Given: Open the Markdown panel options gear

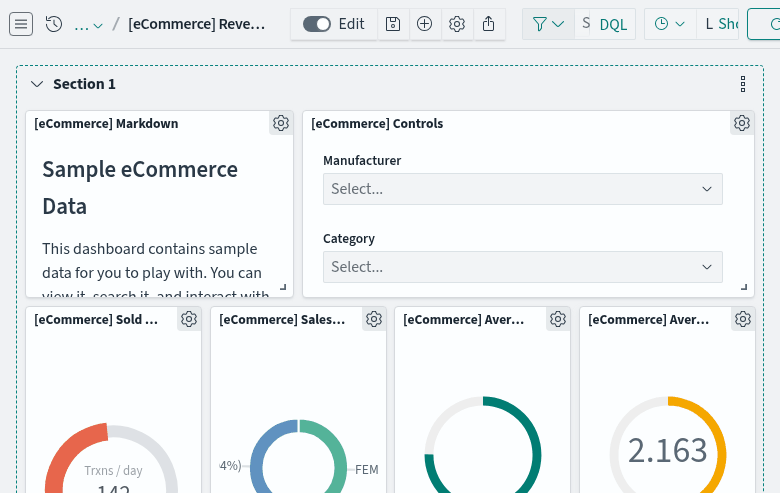Looking at the screenshot, I should coord(281,123).
